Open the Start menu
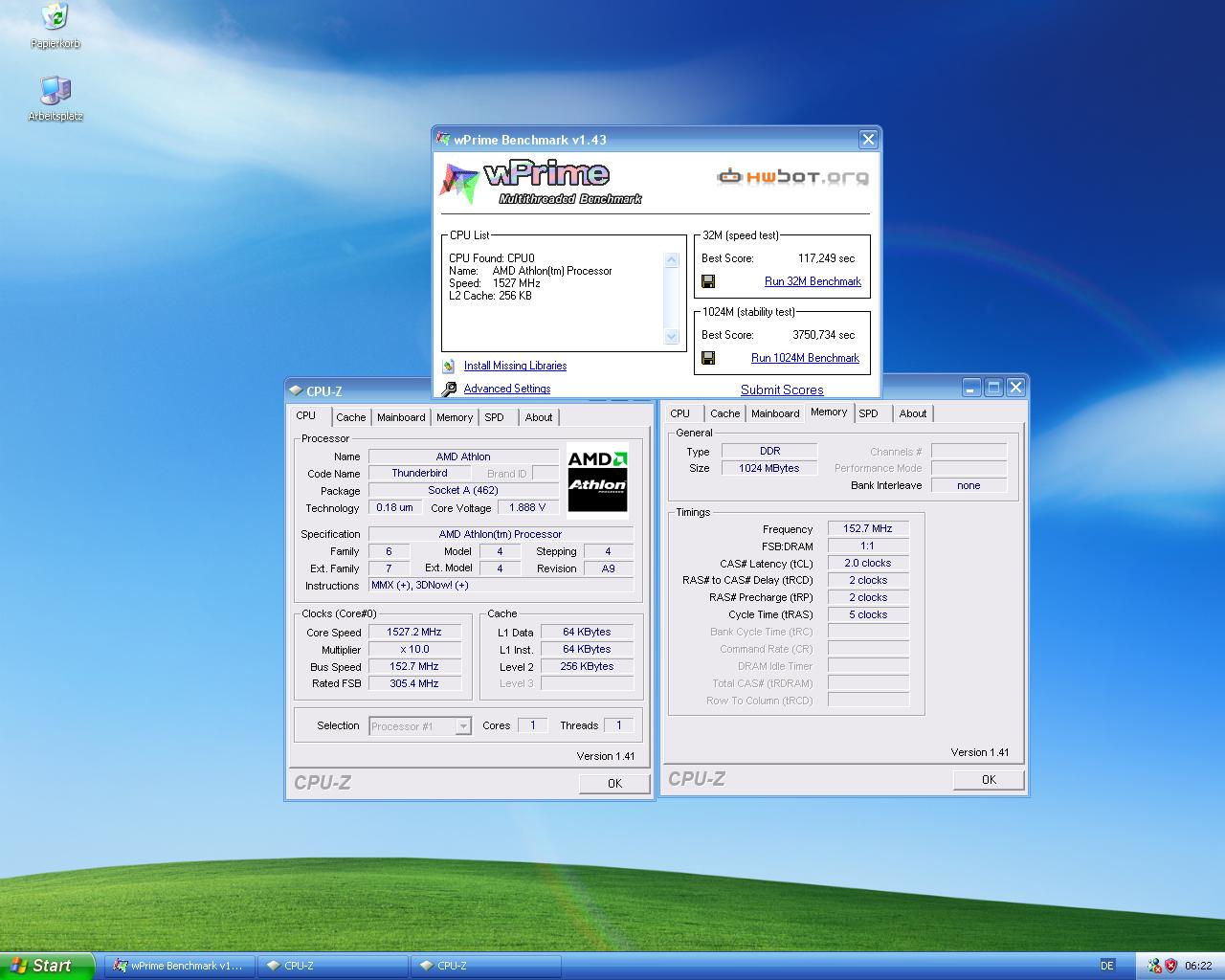Image resolution: width=1225 pixels, height=980 pixels. point(47,966)
